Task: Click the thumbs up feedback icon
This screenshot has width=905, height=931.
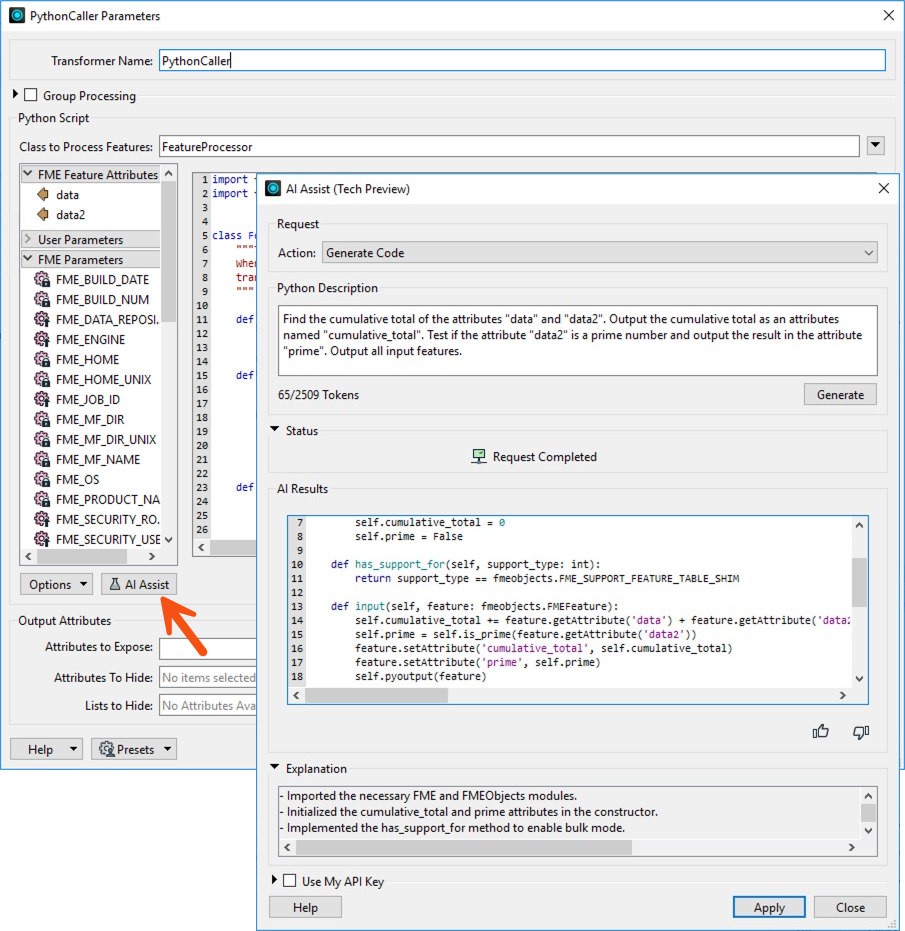Action: click(821, 732)
